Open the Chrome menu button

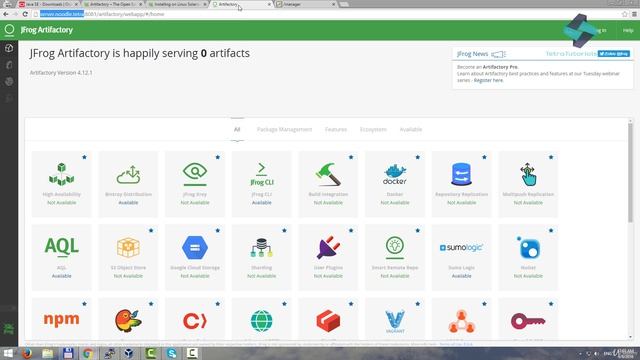click(x=634, y=14)
